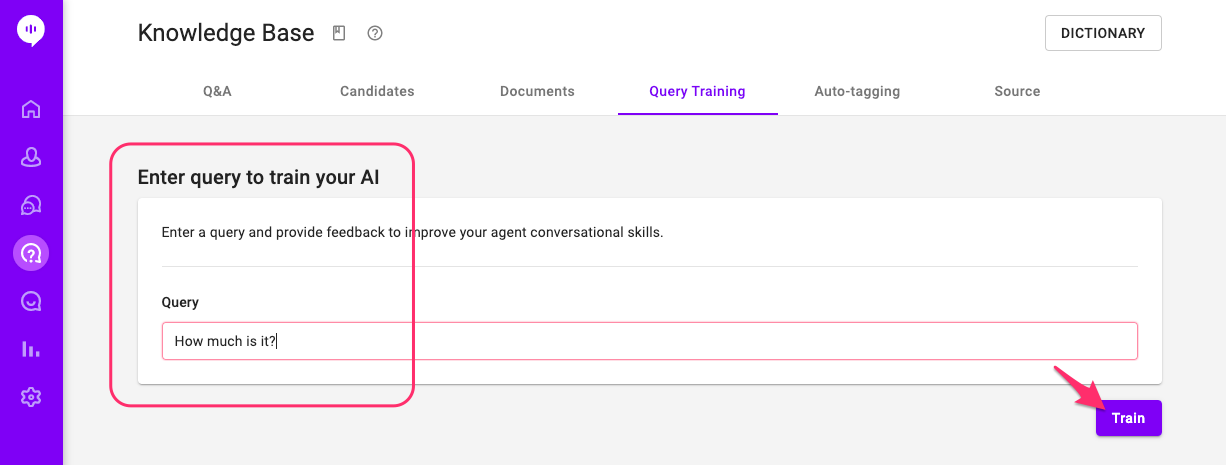Open settings gear in the sidebar
Viewport: 1226px width, 465px height.
pos(31,397)
